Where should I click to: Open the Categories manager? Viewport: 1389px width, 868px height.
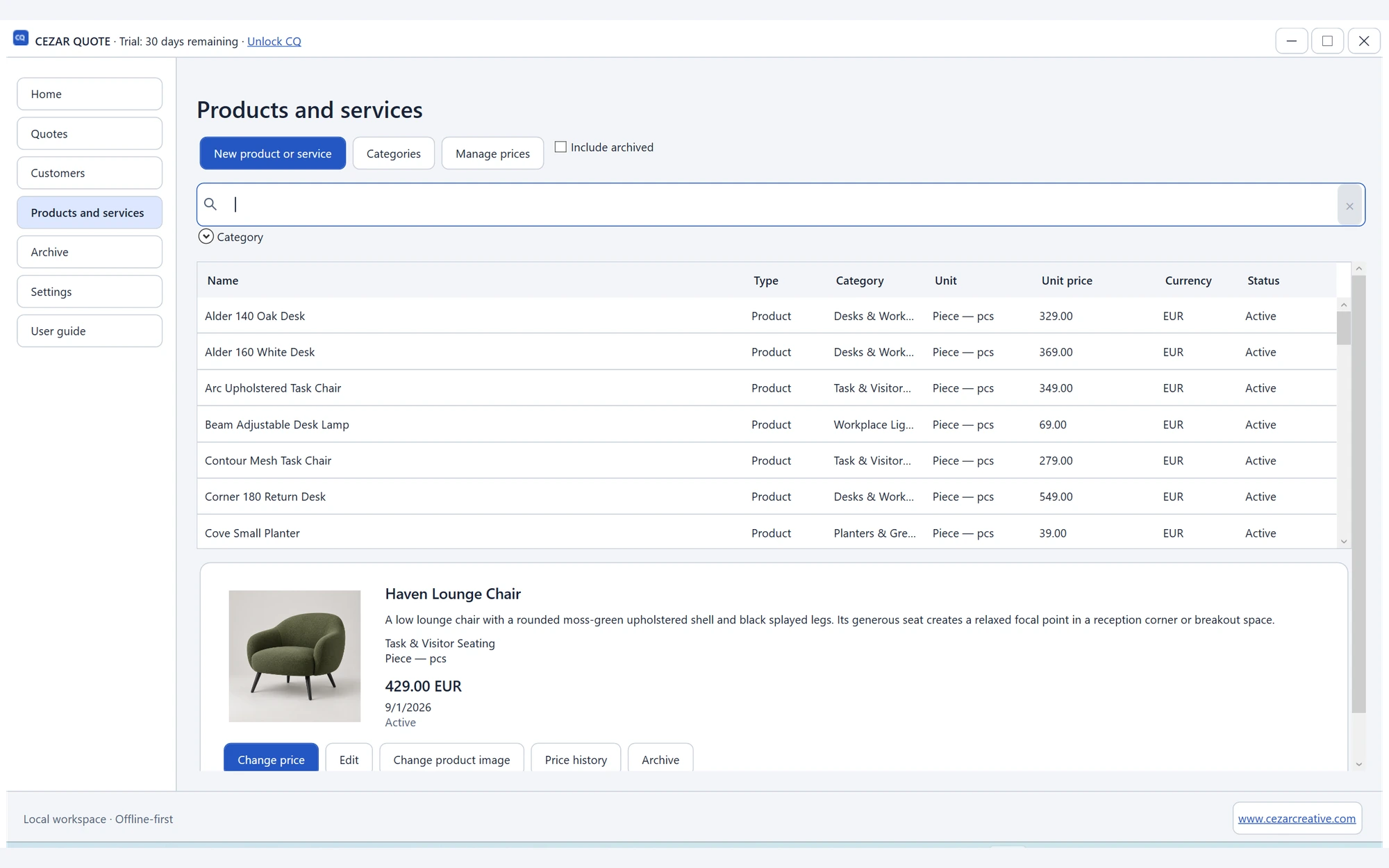point(394,153)
